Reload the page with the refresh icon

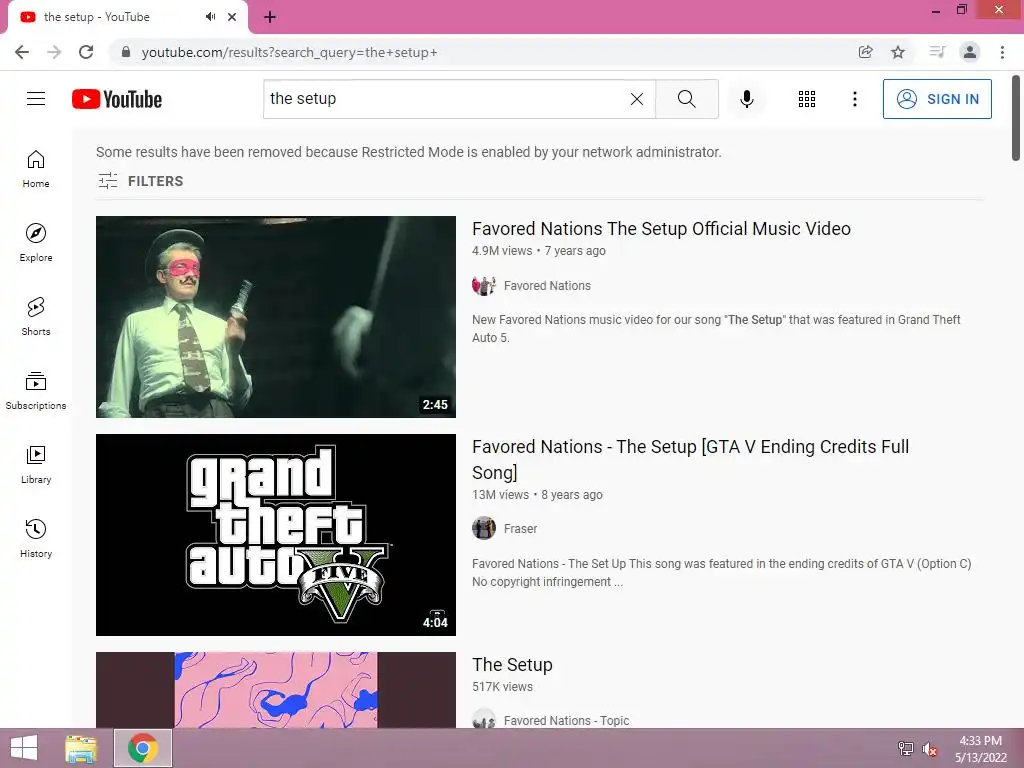coord(86,52)
